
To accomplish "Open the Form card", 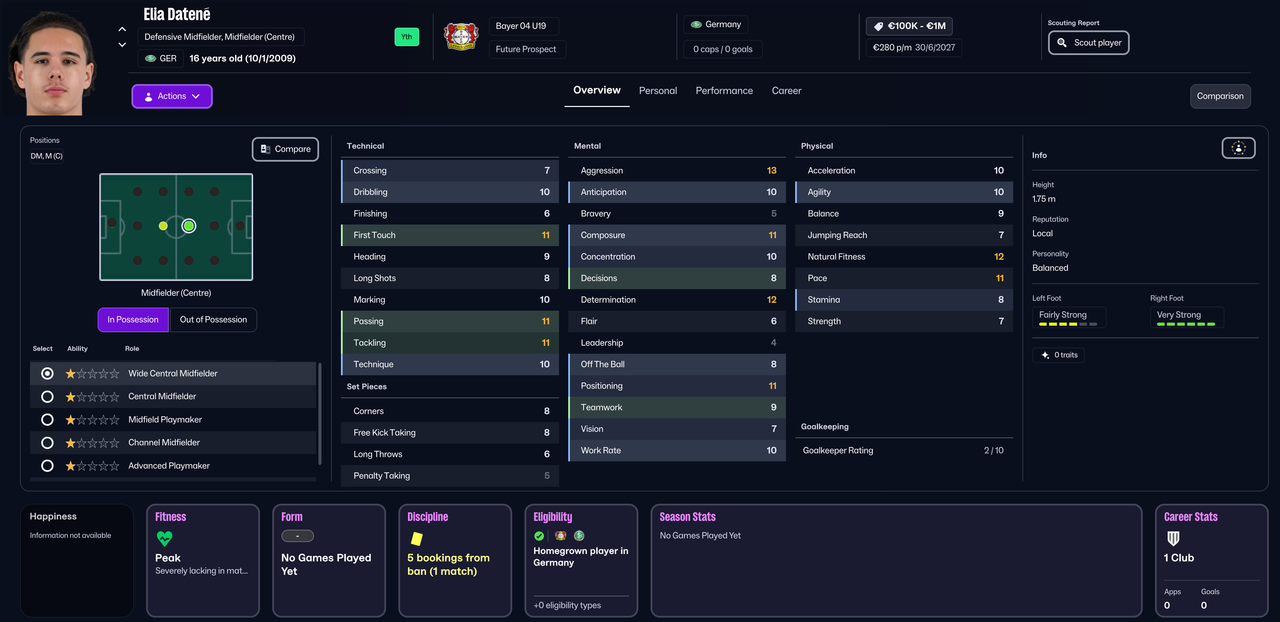I will click(329, 560).
